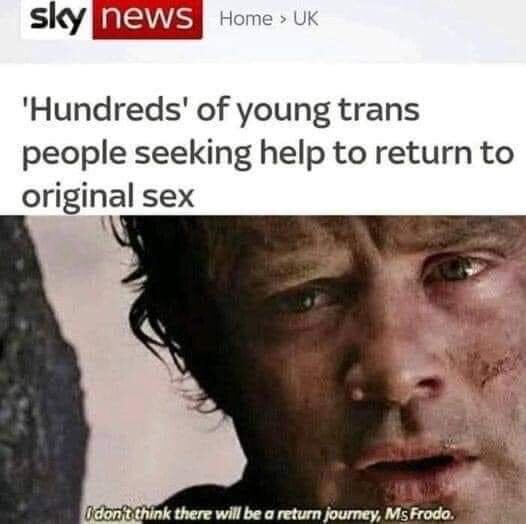Open the movie still image below the headline
The width and height of the screenshot is (526, 524).
pos(263,370)
